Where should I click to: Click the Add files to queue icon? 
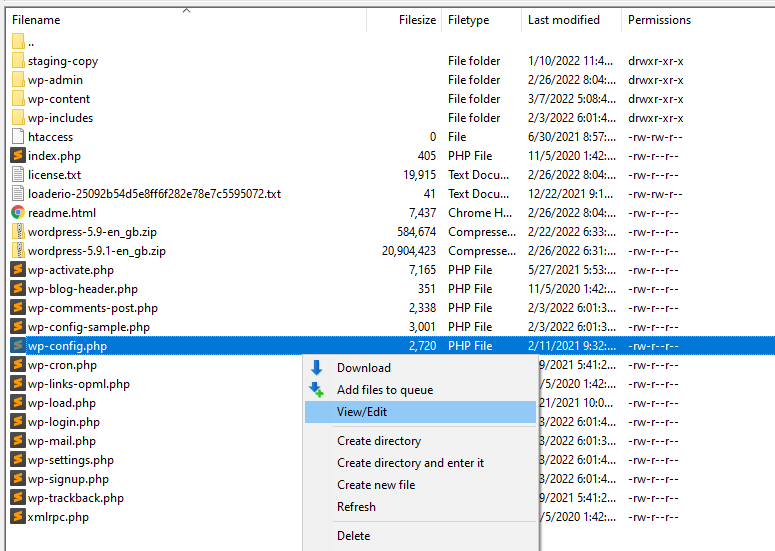[317, 390]
